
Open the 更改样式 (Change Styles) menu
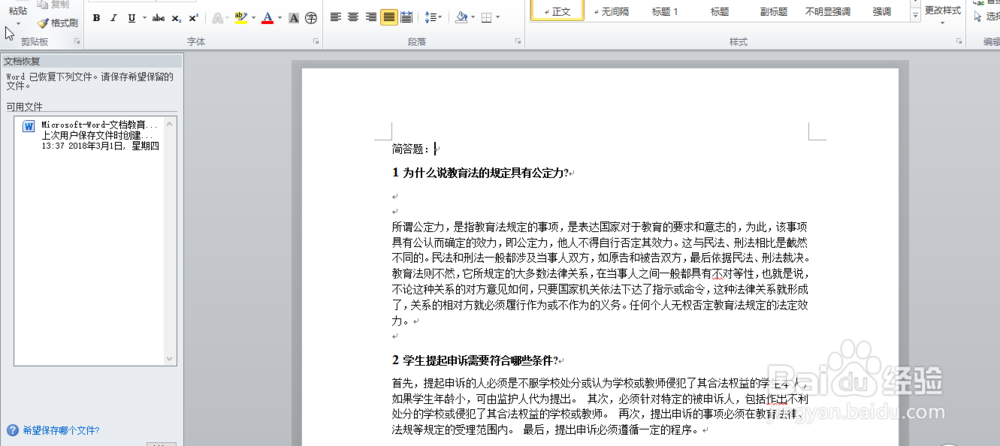[x=943, y=14]
